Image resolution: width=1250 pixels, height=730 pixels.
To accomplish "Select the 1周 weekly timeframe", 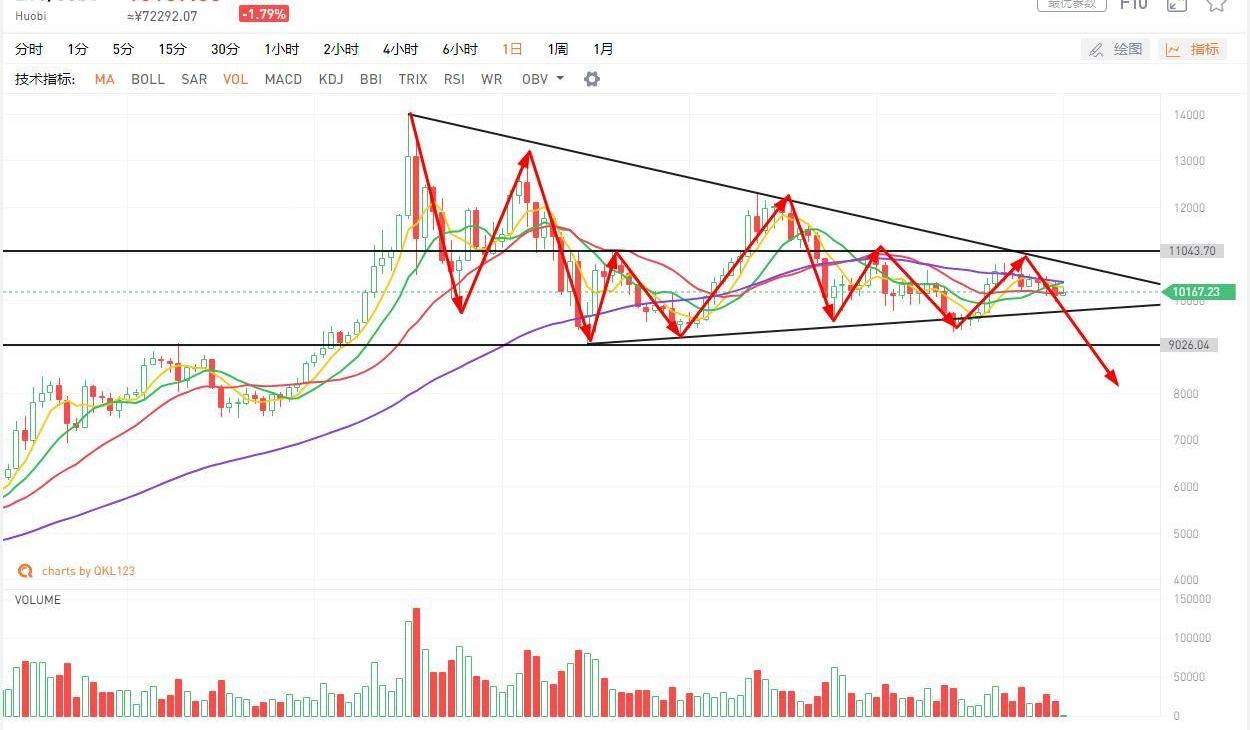I will 557,49.
